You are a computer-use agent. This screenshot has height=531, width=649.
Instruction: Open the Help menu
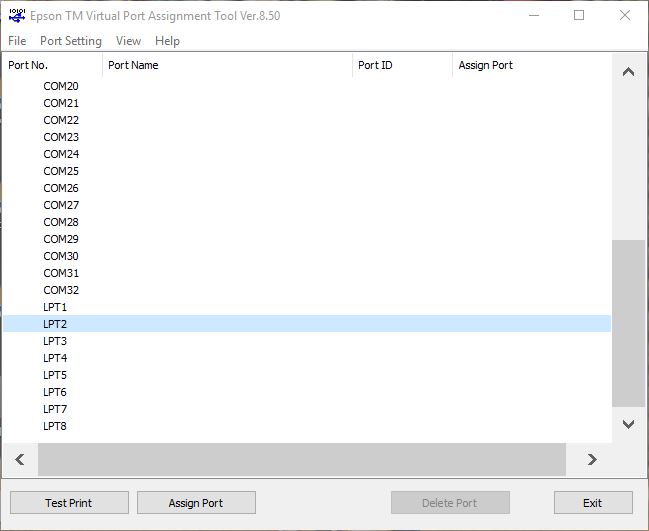tap(168, 41)
